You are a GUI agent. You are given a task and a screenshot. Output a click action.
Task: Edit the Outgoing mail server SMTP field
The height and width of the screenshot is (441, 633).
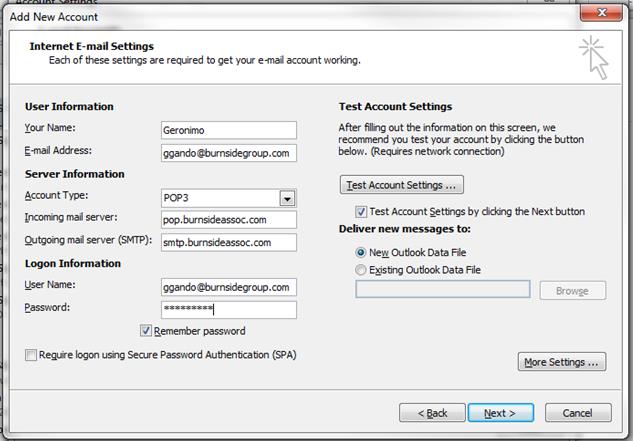tap(228, 242)
